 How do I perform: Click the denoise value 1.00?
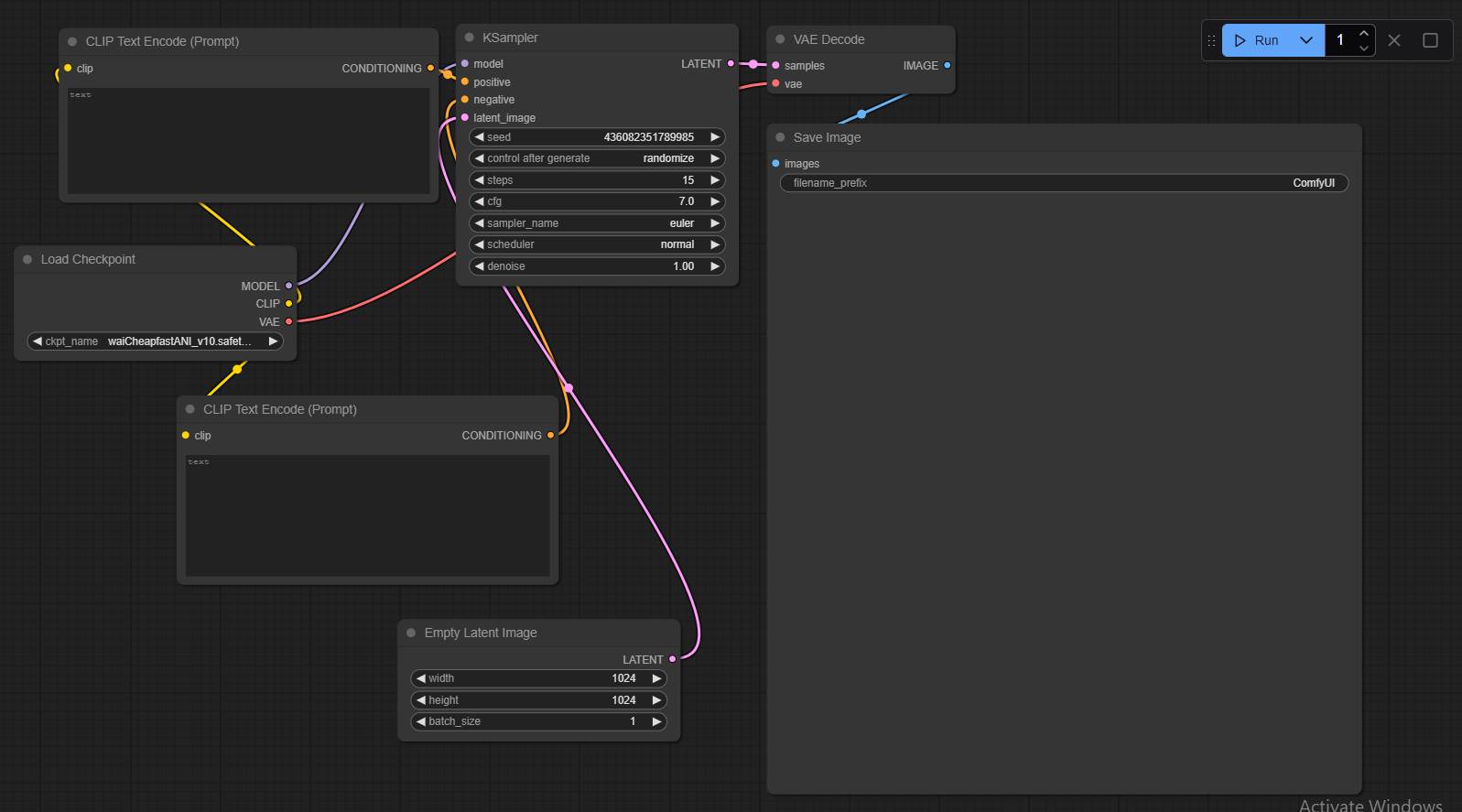683,266
